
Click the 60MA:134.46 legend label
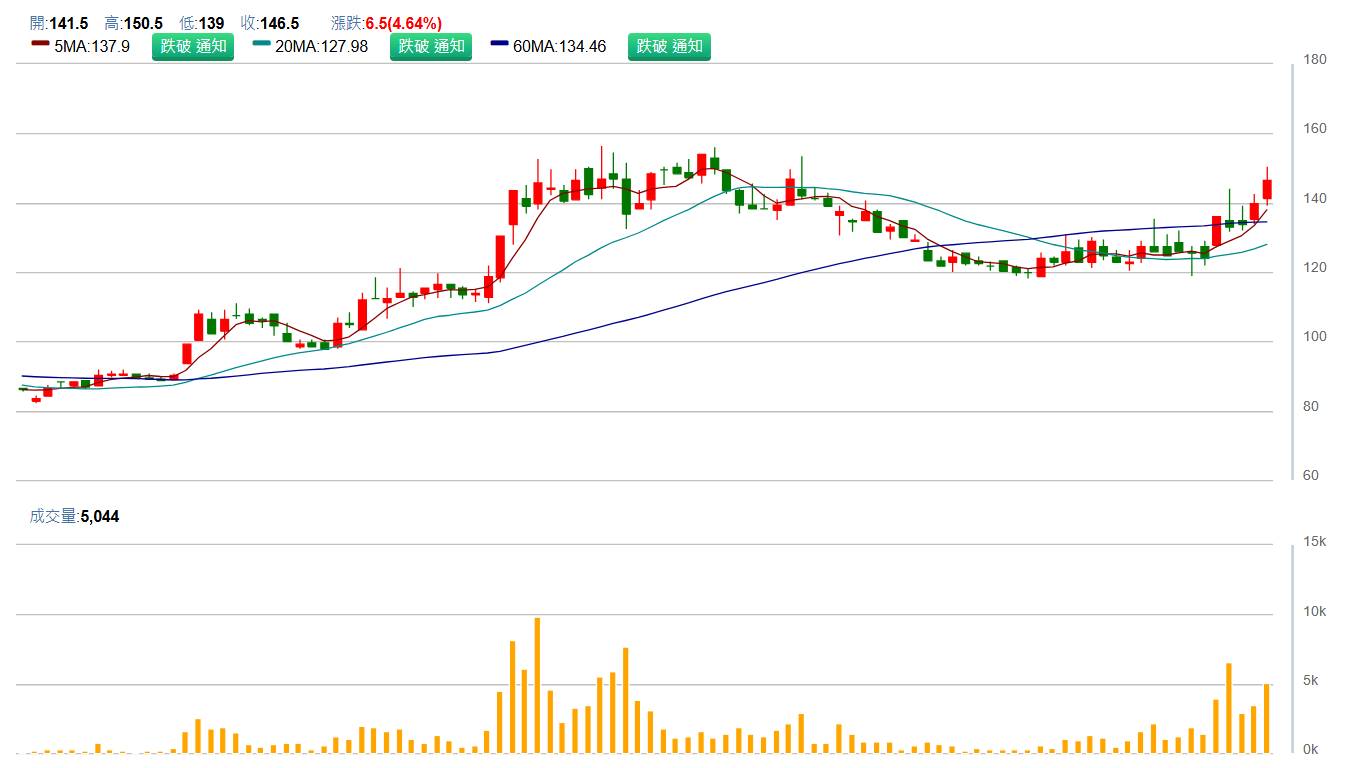pos(559,46)
